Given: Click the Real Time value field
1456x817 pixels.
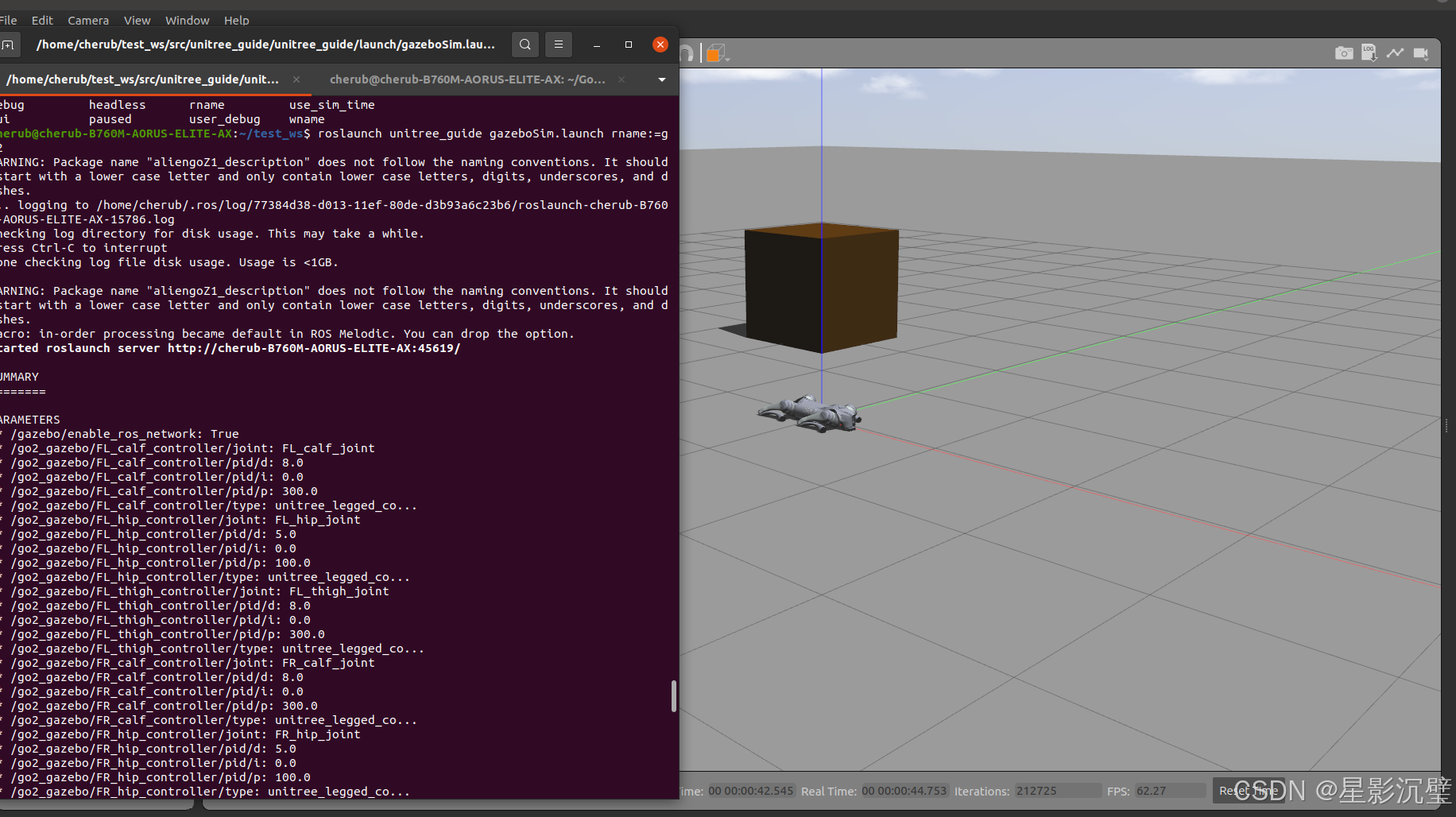Looking at the screenshot, I should [904, 791].
